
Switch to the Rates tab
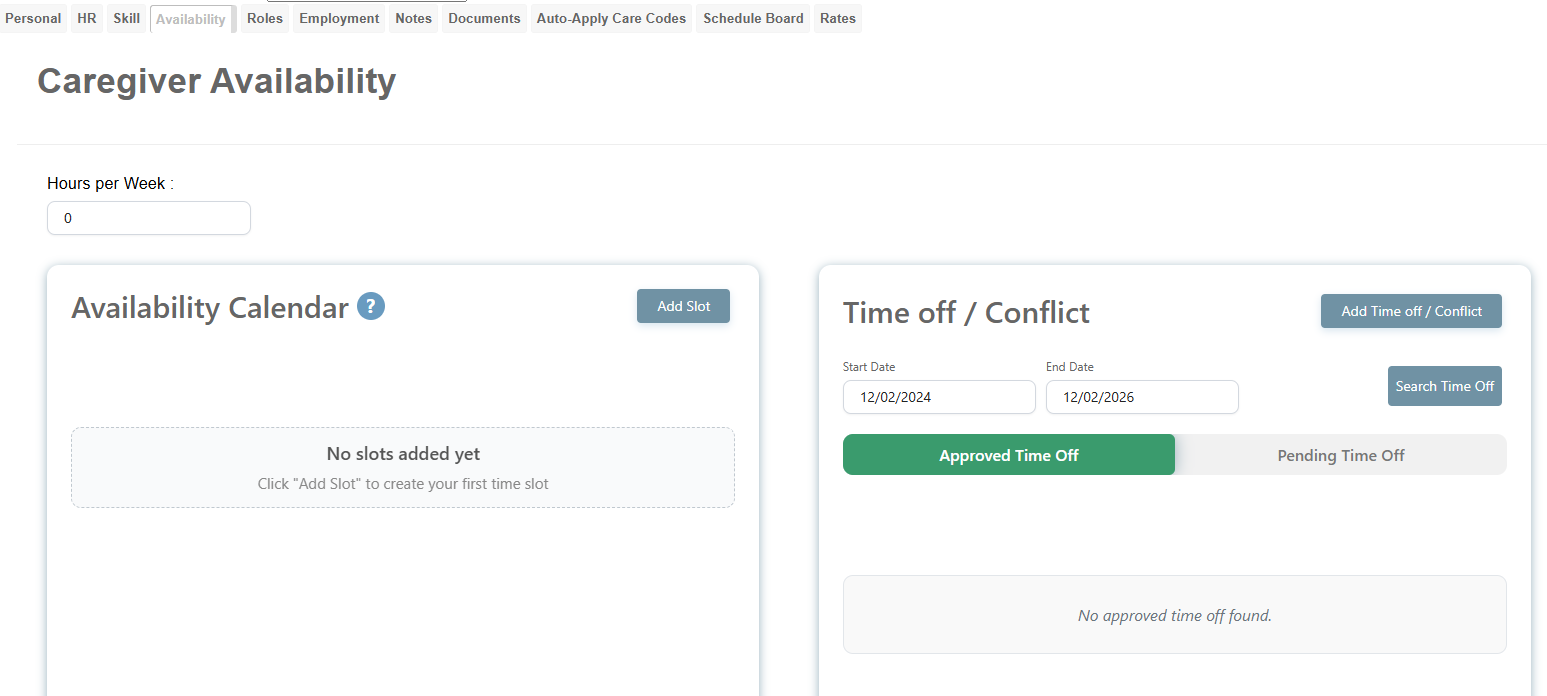click(838, 19)
